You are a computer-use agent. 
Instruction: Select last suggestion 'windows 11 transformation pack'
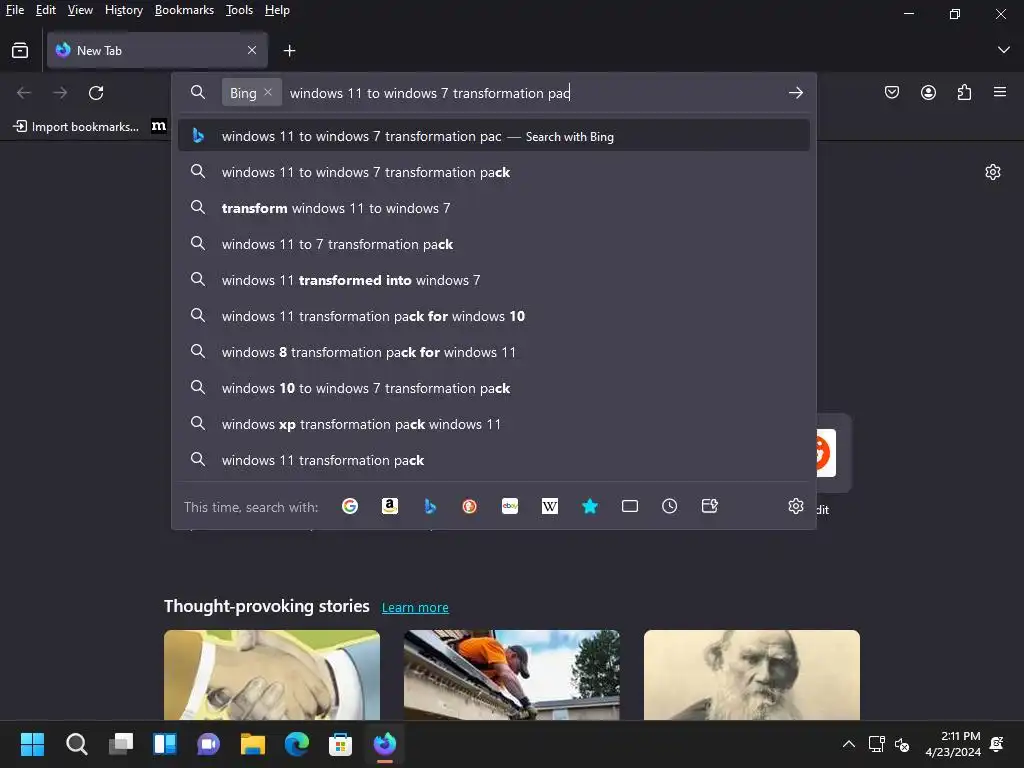[494, 460]
